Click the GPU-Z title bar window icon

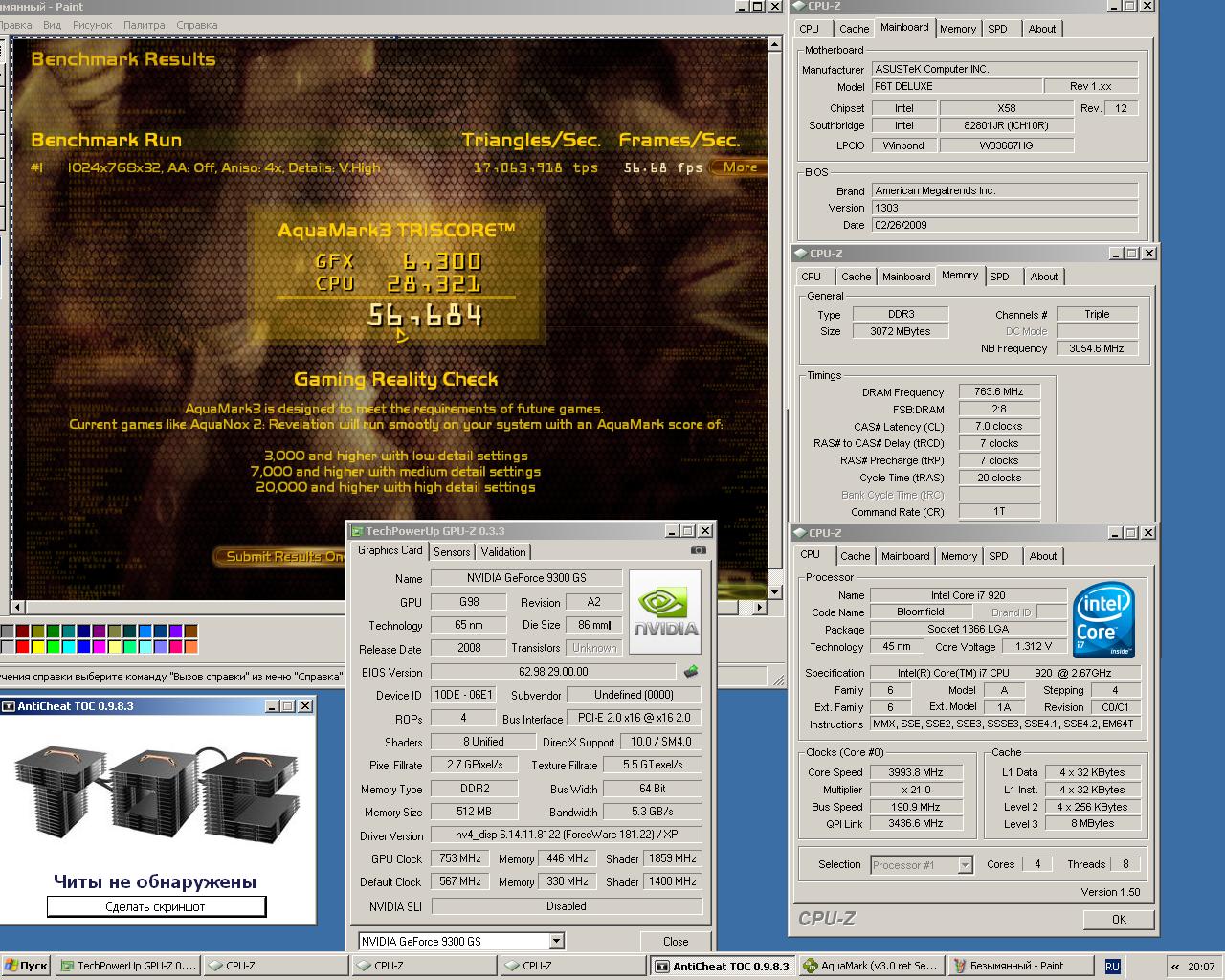(x=357, y=531)
